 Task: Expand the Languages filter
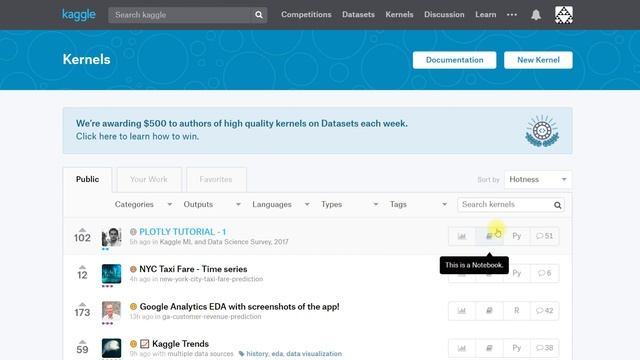(281, 204)
